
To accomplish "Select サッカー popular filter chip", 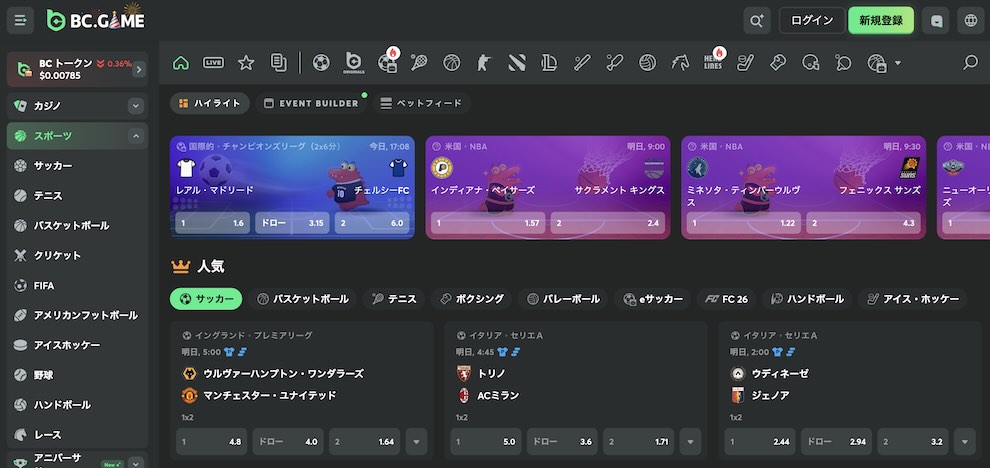I will tap(206, 299).
